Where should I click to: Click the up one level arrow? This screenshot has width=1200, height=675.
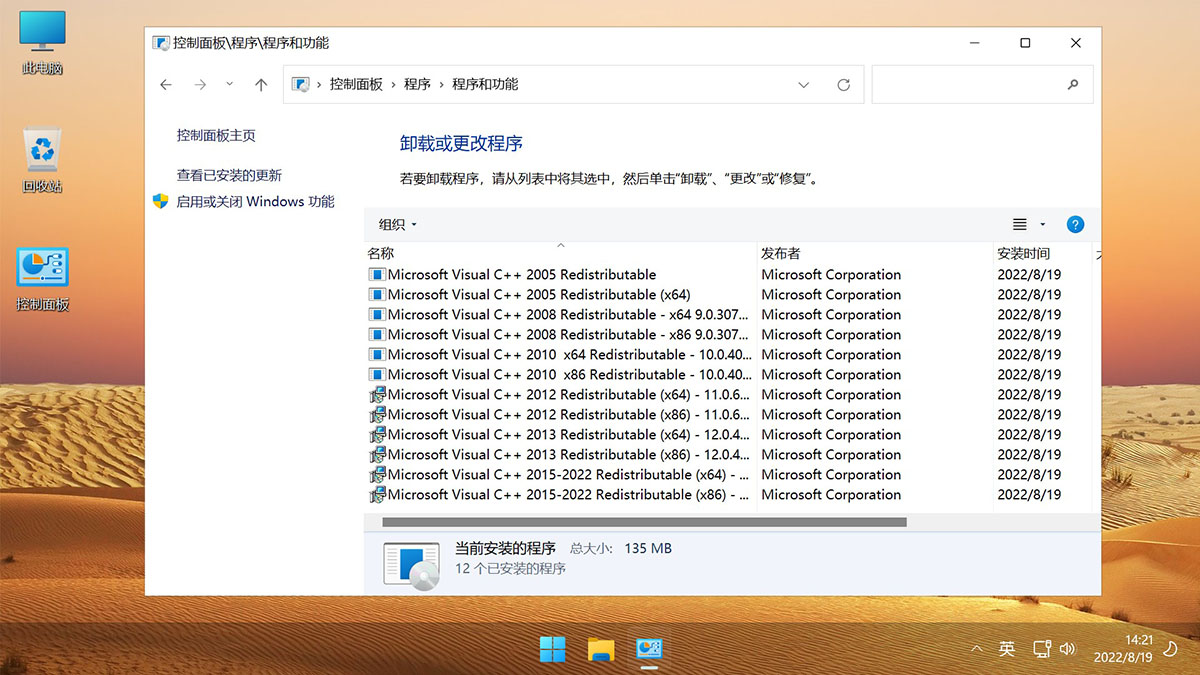pyautogui.click(x=261, y=85)
